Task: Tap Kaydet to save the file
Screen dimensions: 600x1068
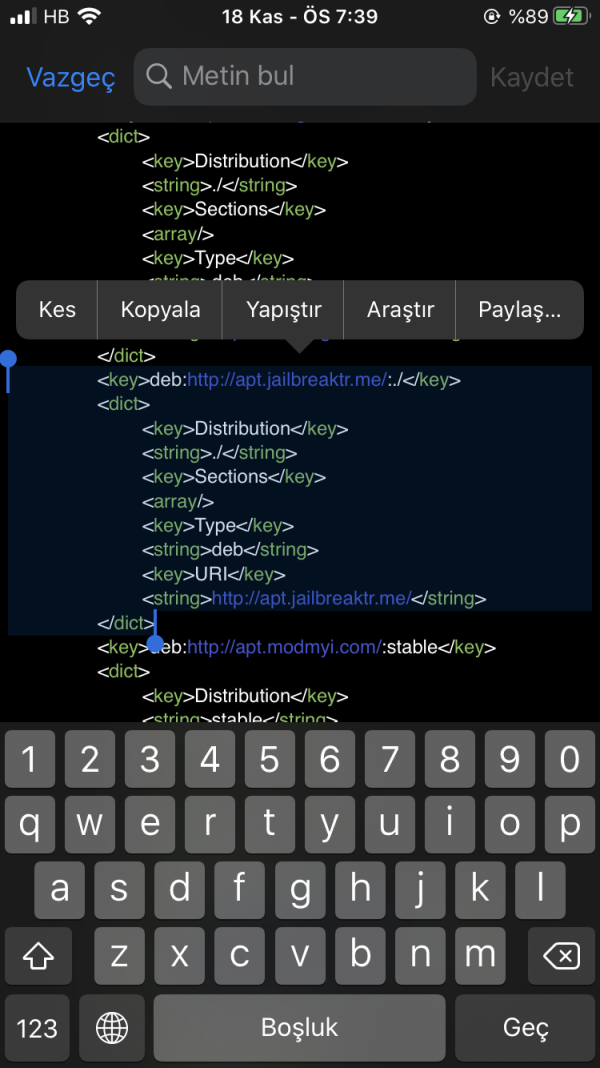Action: tap(532, 77)
